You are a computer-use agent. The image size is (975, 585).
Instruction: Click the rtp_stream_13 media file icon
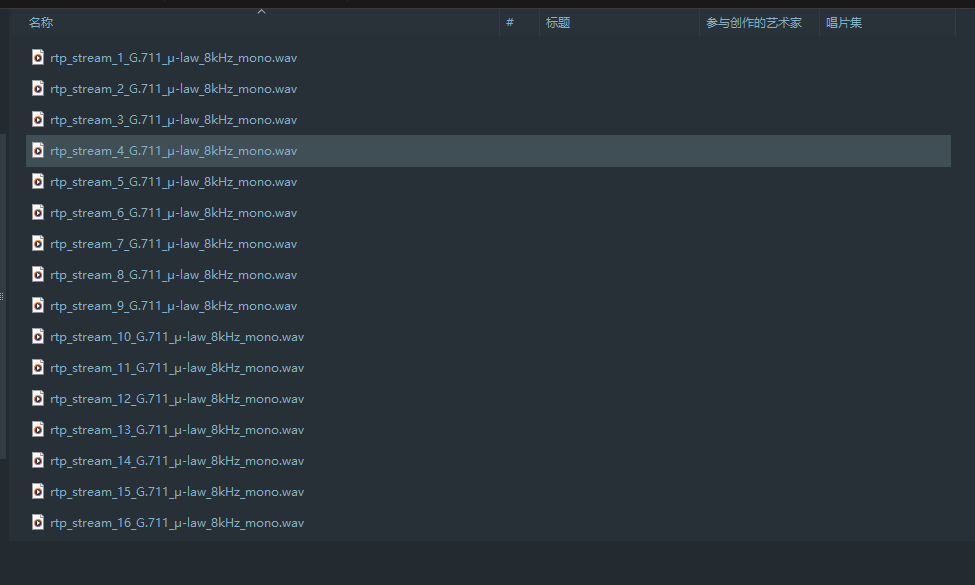point(38,430)
